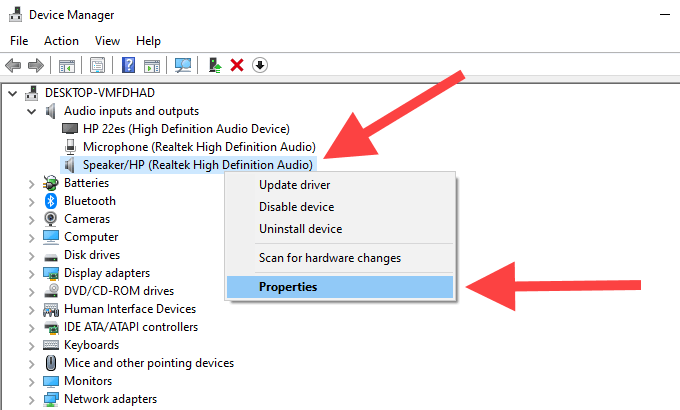Click the Bluetooth category icon
The image size is (680, 410).
[52, 201]
